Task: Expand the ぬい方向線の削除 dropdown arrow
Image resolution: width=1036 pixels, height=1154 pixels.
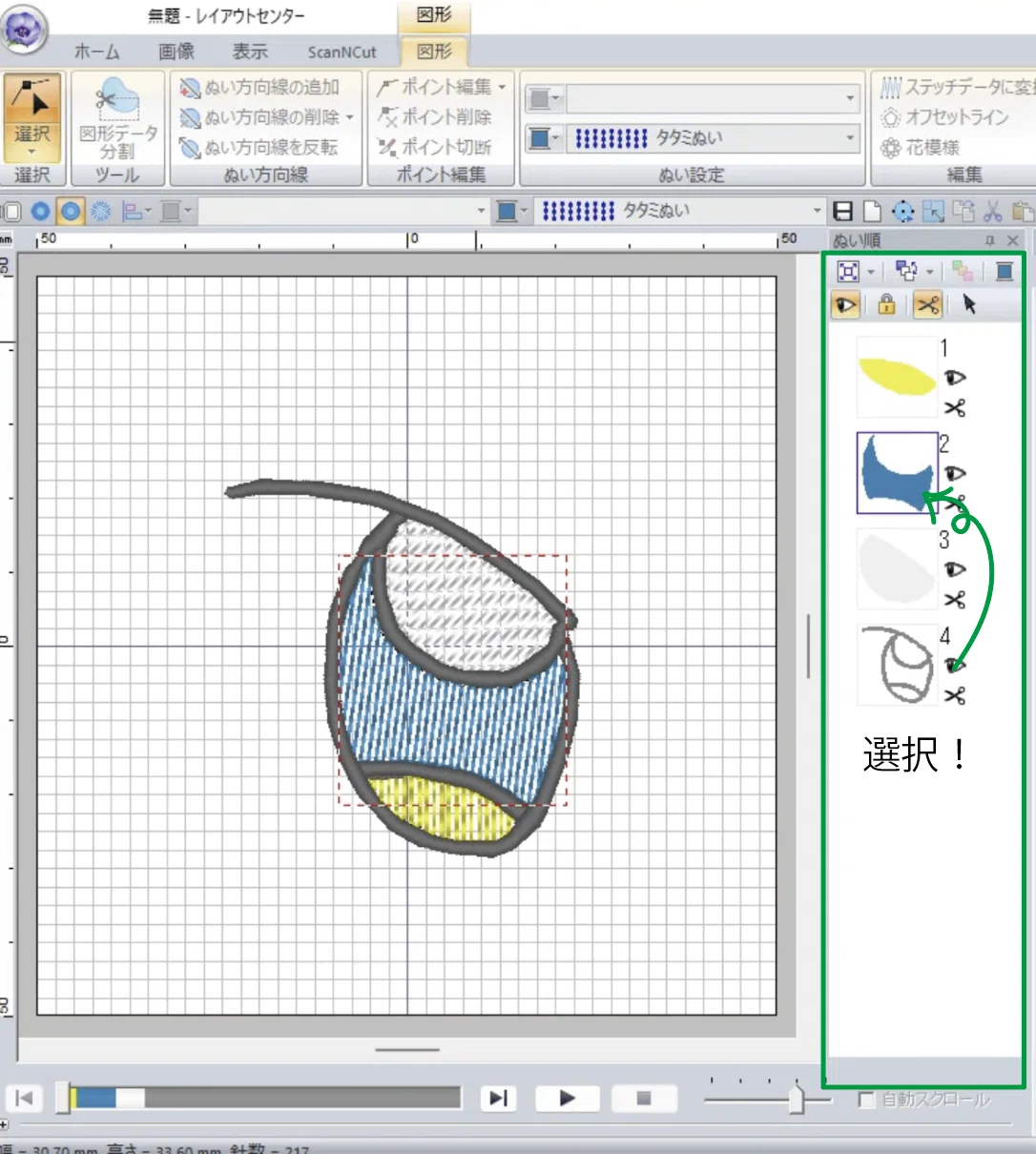Action: click(x=350, y=117)
